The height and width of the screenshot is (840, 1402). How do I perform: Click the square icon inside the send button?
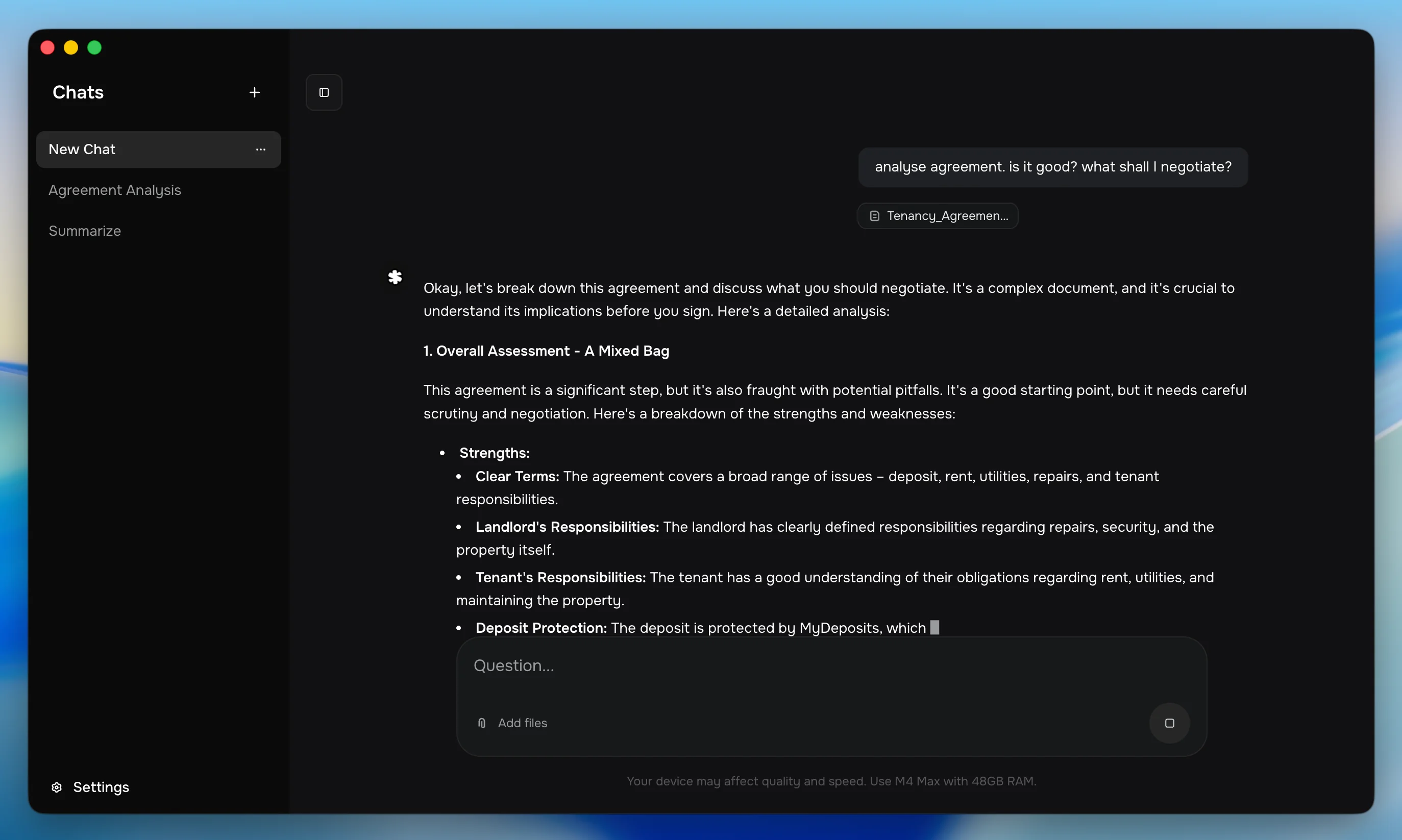pyautogui.click(x=1169, y=722)
